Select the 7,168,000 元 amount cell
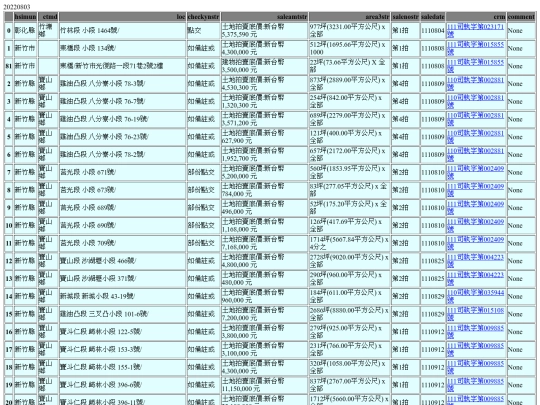The image size is (540, 405). pyautogui.click(x=264, y=243)
